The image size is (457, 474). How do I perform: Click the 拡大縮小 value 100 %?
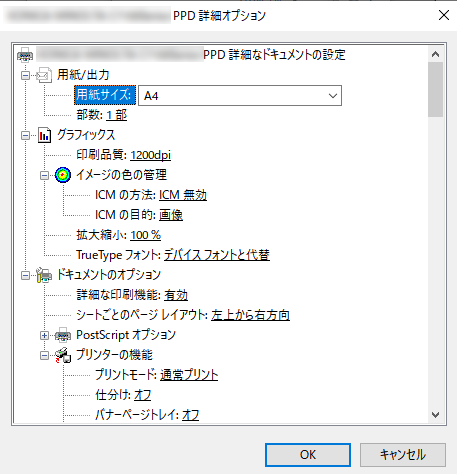coord(145,235)
